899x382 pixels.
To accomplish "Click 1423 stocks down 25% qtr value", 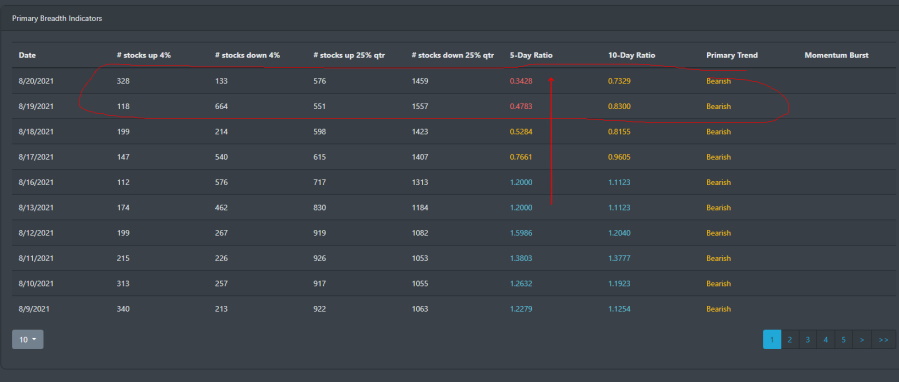I will [x=420, y=132].
